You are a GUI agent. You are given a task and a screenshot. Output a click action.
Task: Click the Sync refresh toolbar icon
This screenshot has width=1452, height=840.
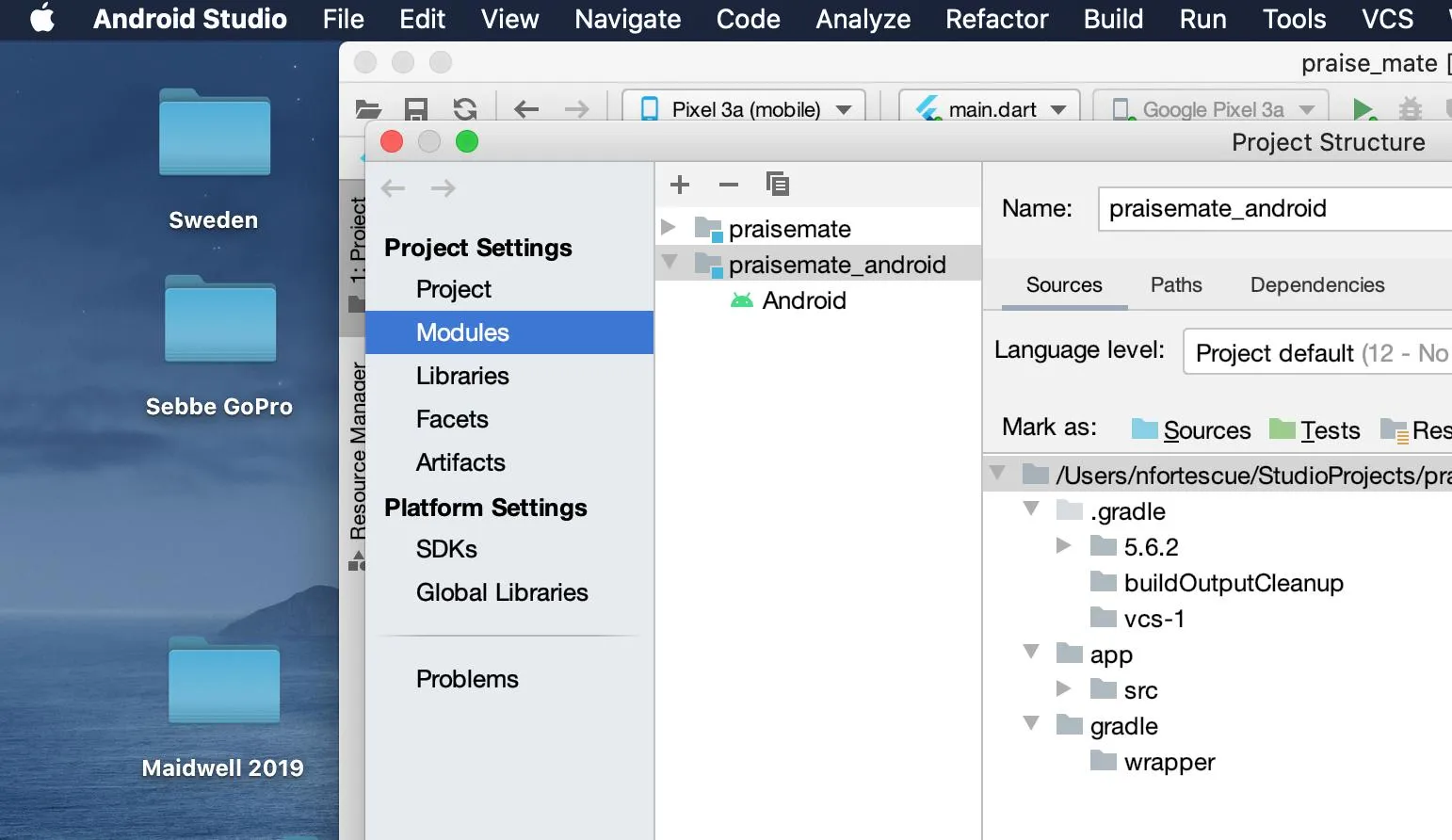pos(465,109)
